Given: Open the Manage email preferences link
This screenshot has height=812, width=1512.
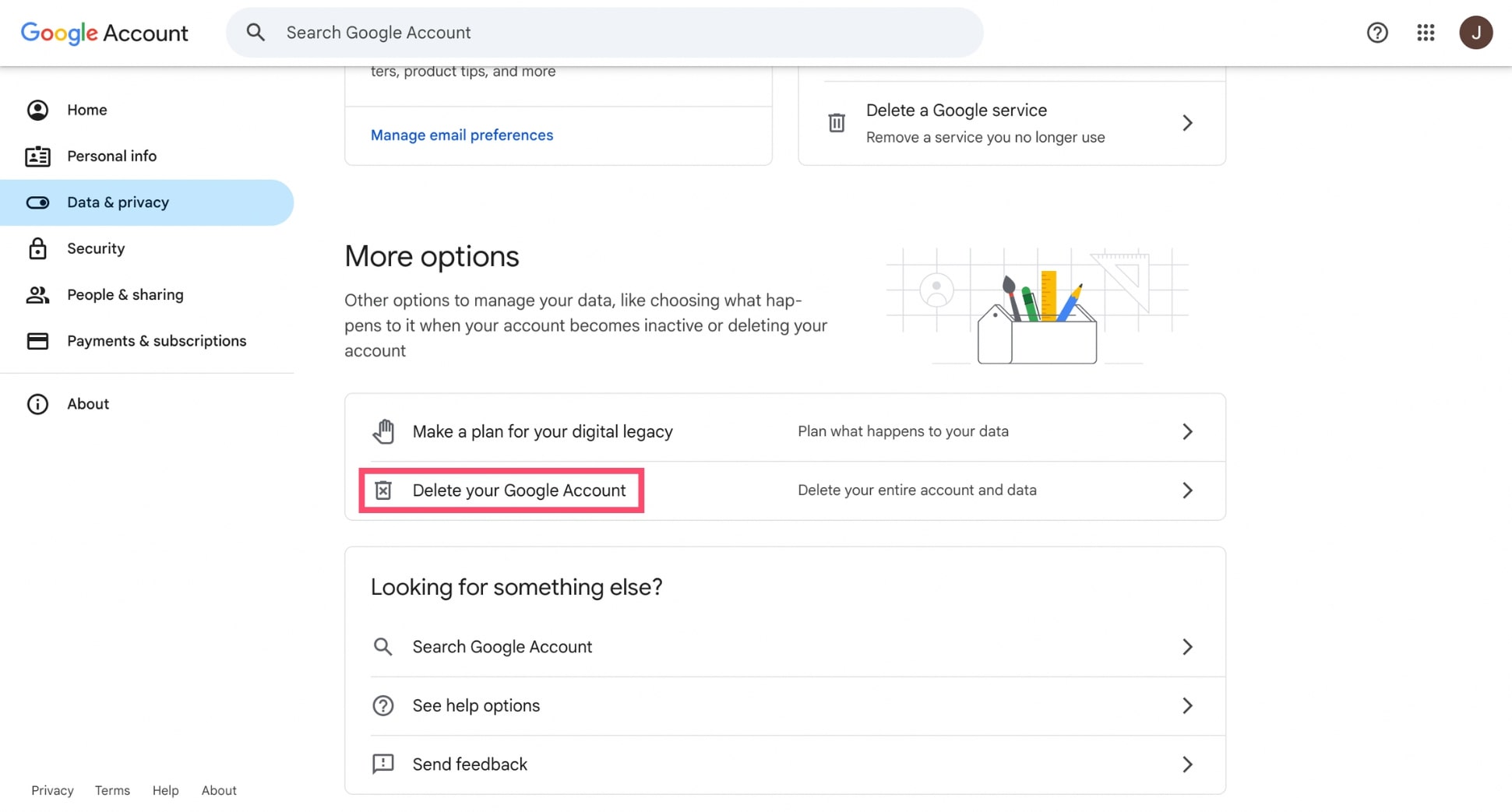Looking at the screenshot, I should 462,135.
